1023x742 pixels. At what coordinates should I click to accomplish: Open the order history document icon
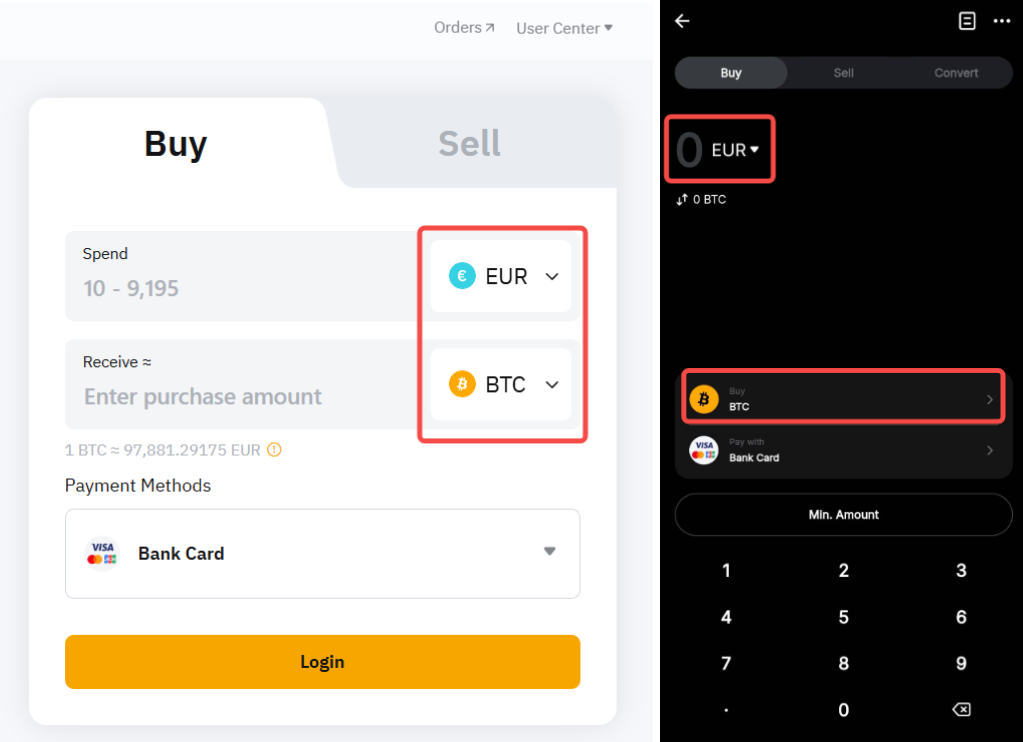click(967, 21)
